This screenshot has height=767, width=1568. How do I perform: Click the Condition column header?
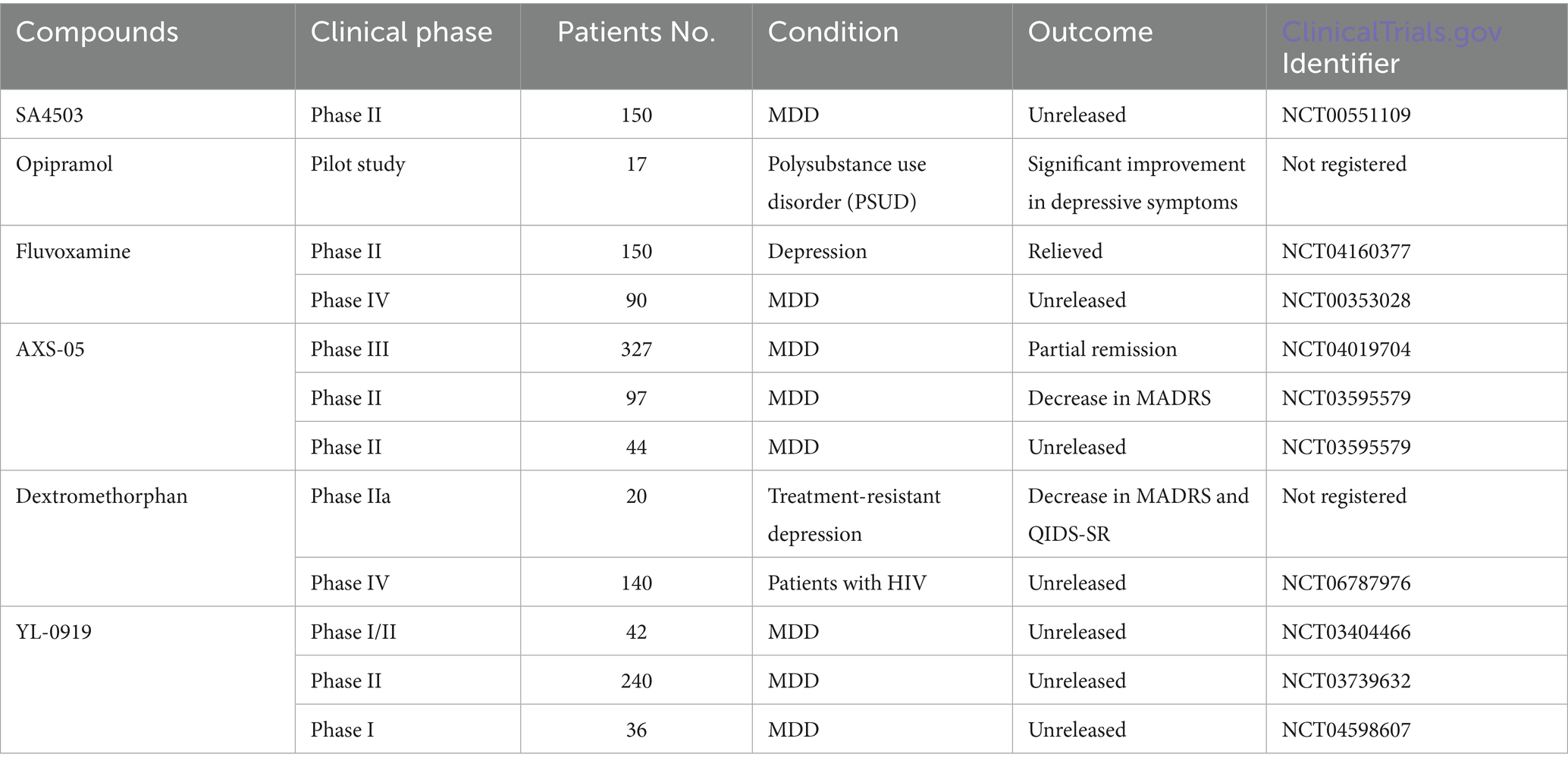click(x=833, y=32)
